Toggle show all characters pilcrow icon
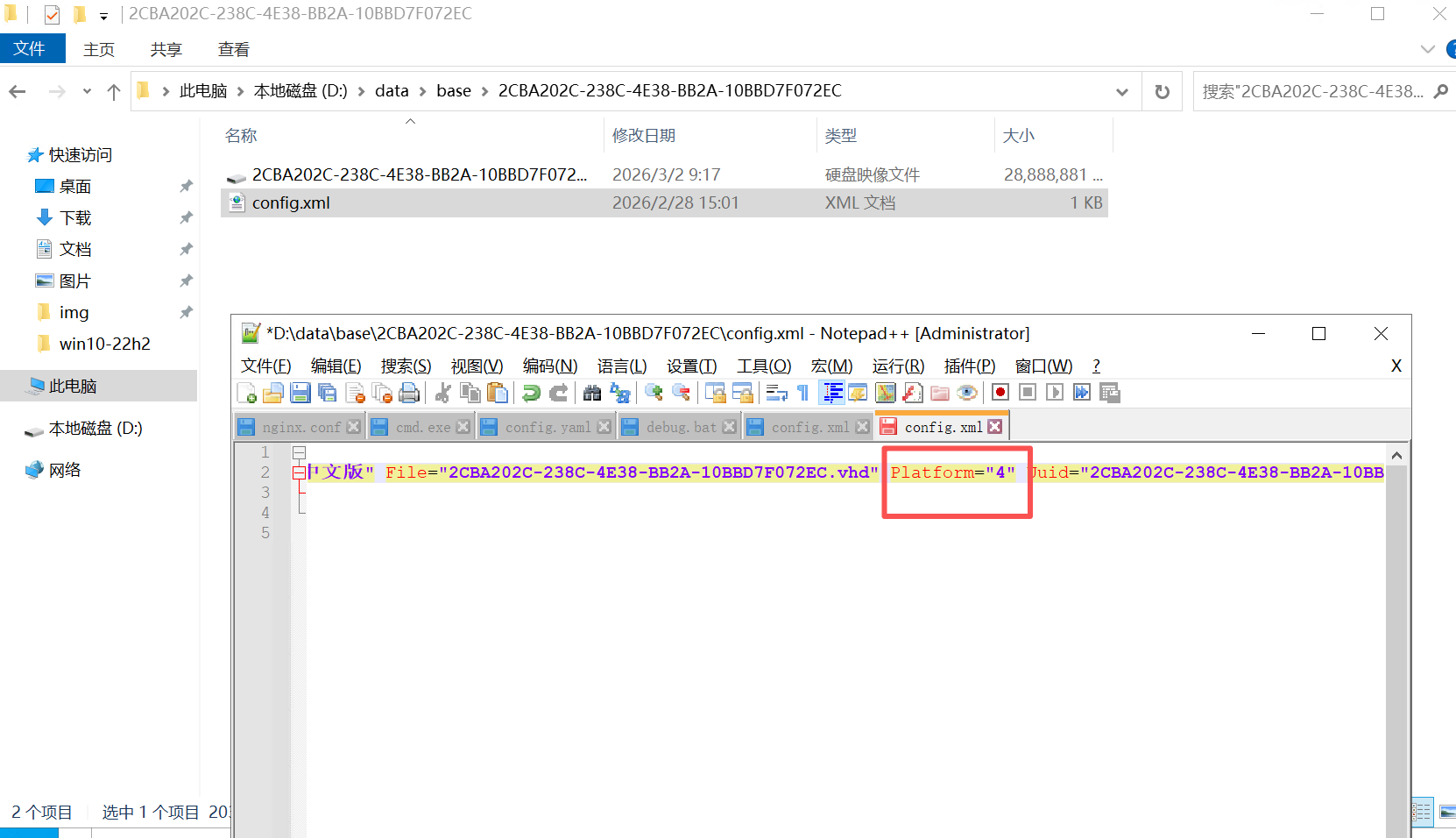This screenshot has width=1456, height=838. tap(803, 393)
